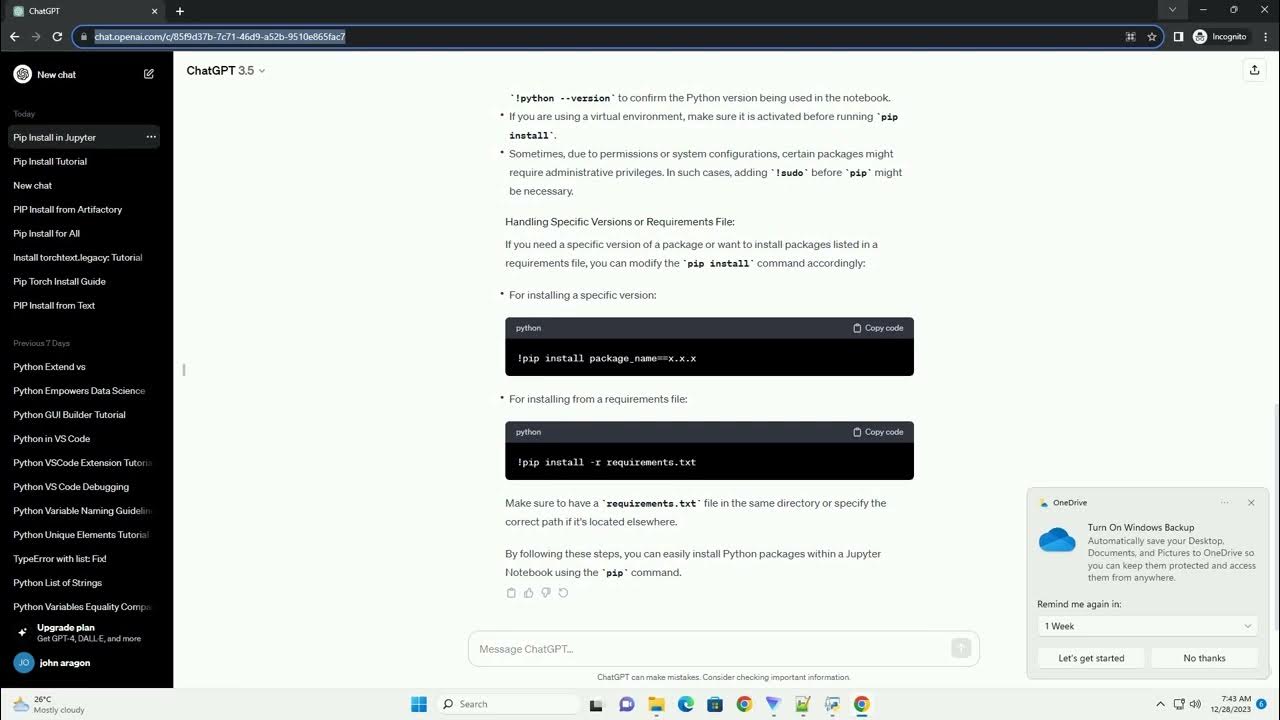This screenshot has width=1280, height=720.
Task: Copy the response with clipboard icon
Action: tap(511, 593)
